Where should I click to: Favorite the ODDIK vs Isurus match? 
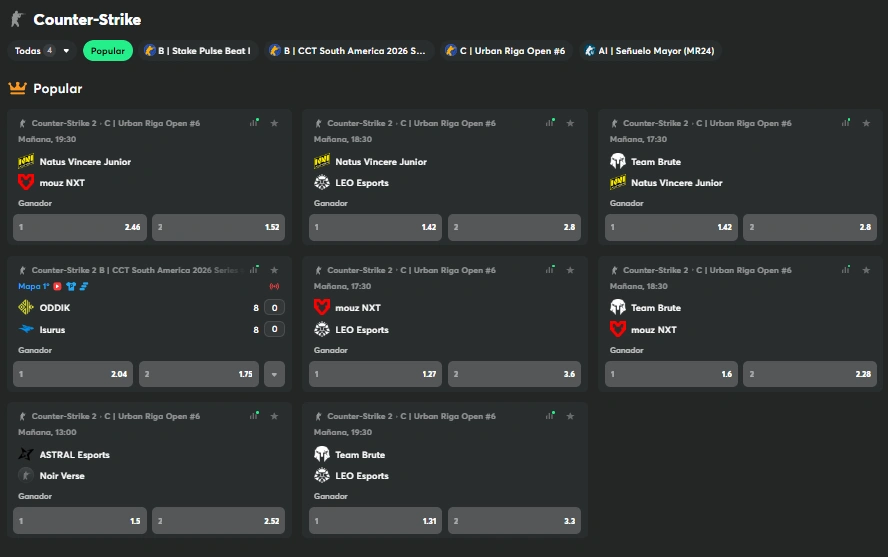pos(274,270)
